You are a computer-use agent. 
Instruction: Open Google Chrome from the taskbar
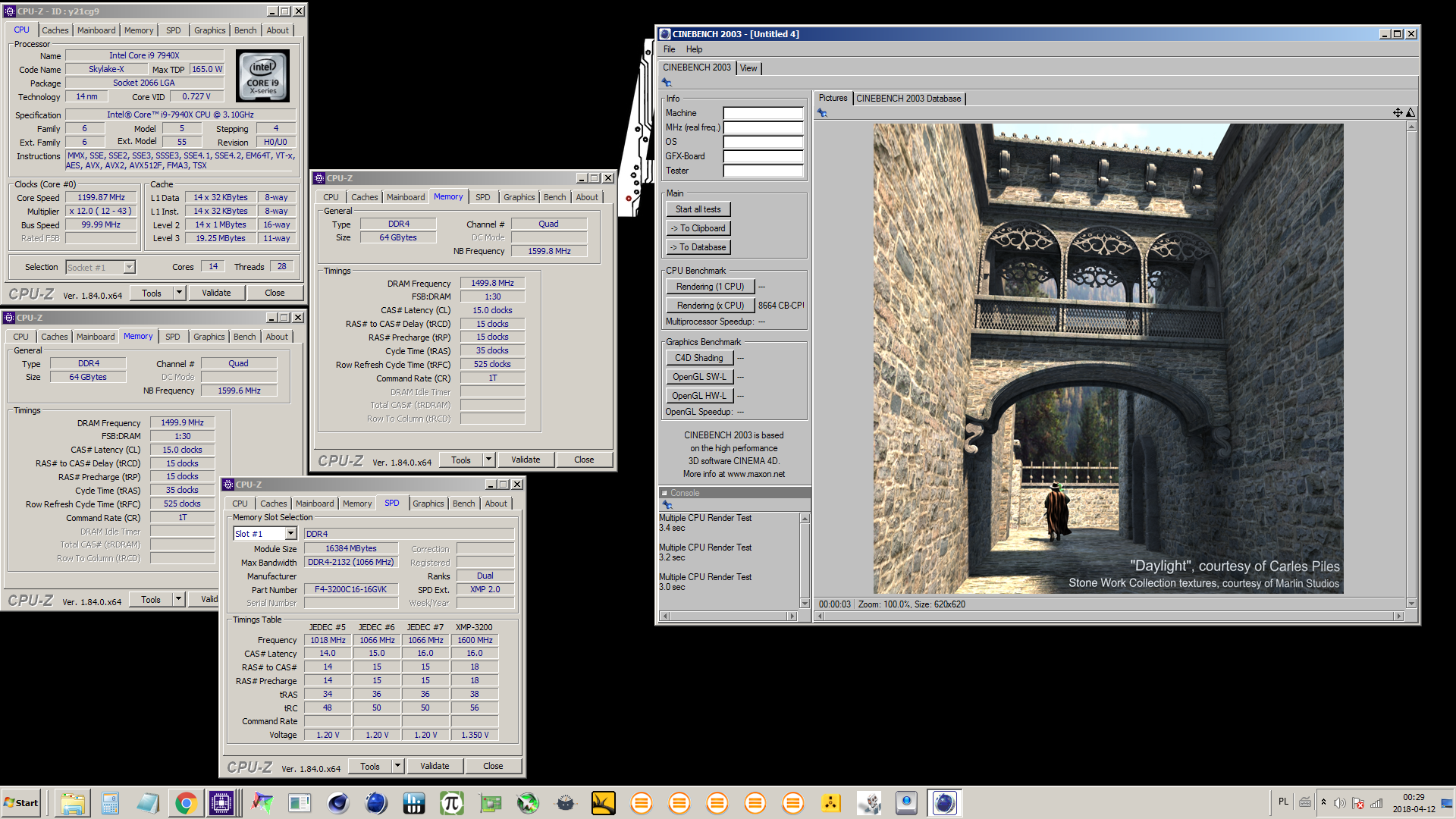click(186, 803)
